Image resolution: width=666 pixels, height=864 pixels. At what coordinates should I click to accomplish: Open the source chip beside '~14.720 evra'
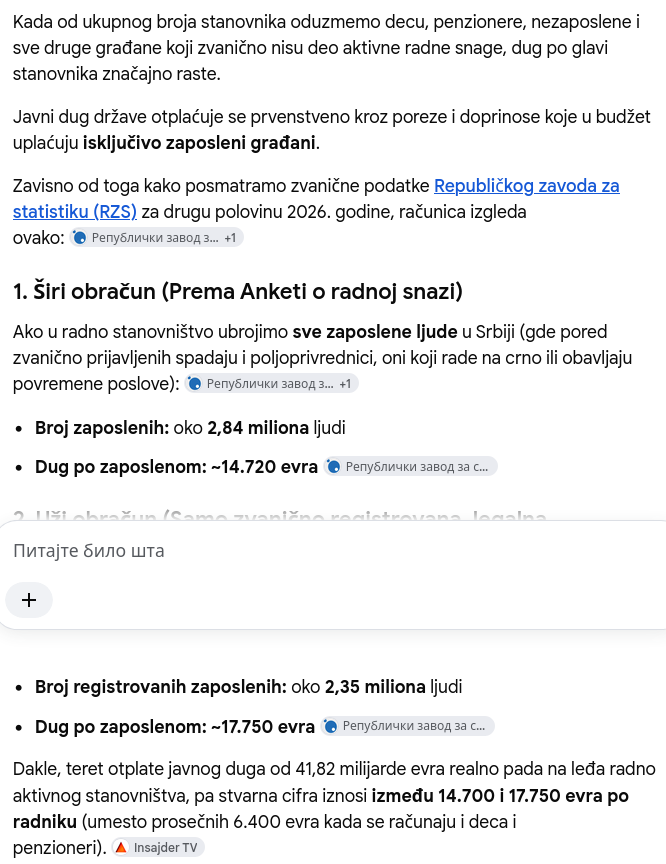(x=410, y=467)
